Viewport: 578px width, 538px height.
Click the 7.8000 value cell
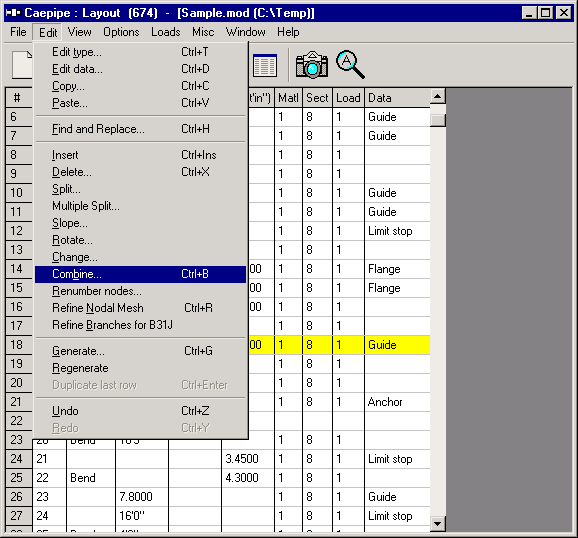click(x=142, y=497)
